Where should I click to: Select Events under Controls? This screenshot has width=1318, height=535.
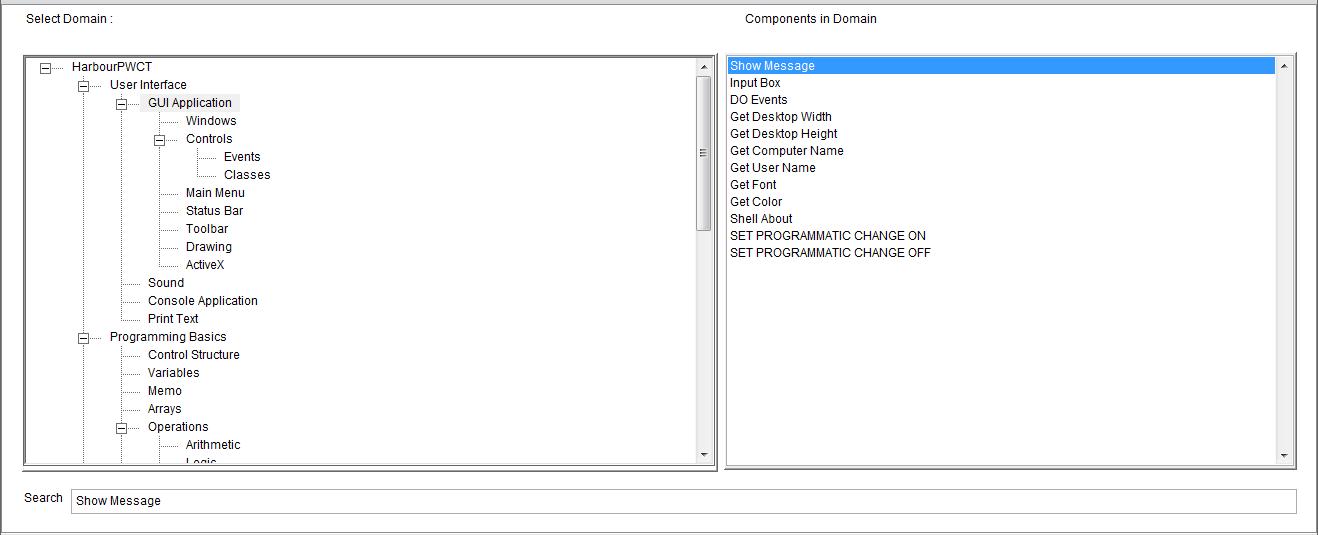[242, 157]
